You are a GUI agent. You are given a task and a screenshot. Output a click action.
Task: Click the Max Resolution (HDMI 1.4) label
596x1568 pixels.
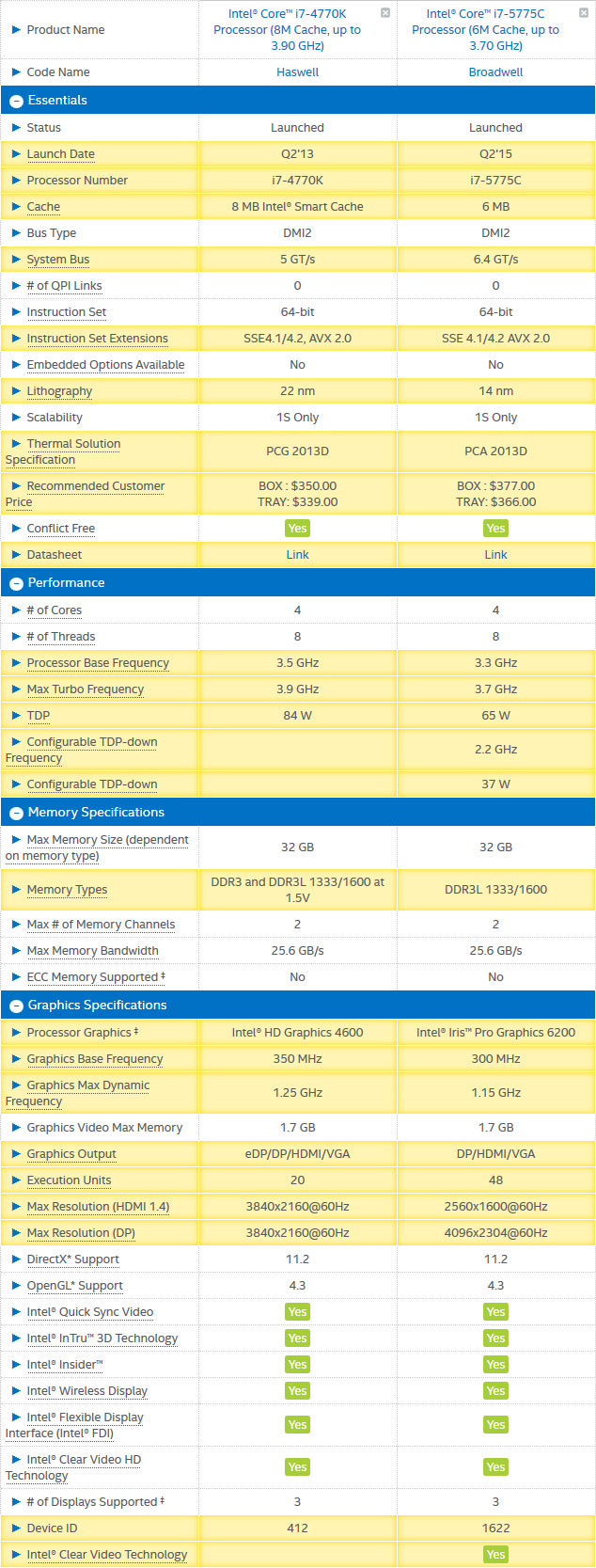point(98,1207)
